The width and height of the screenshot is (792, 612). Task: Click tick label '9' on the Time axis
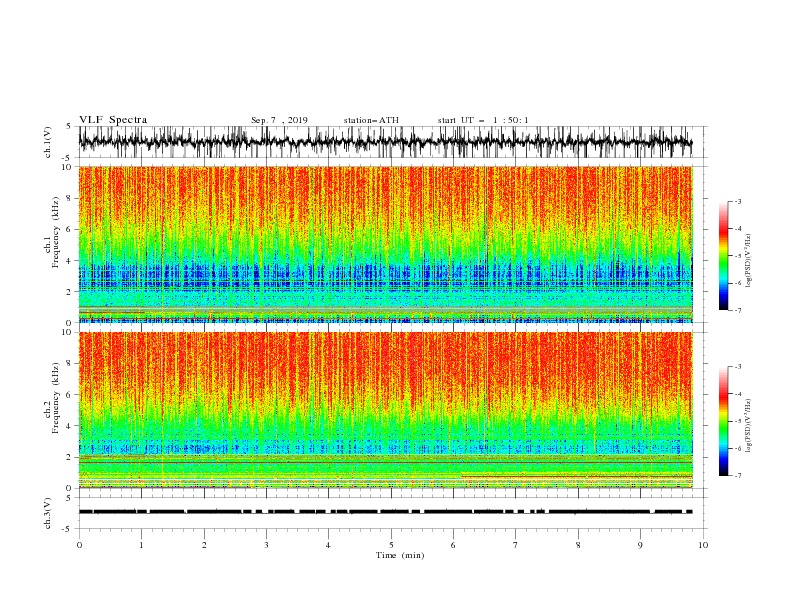point(640,545)
